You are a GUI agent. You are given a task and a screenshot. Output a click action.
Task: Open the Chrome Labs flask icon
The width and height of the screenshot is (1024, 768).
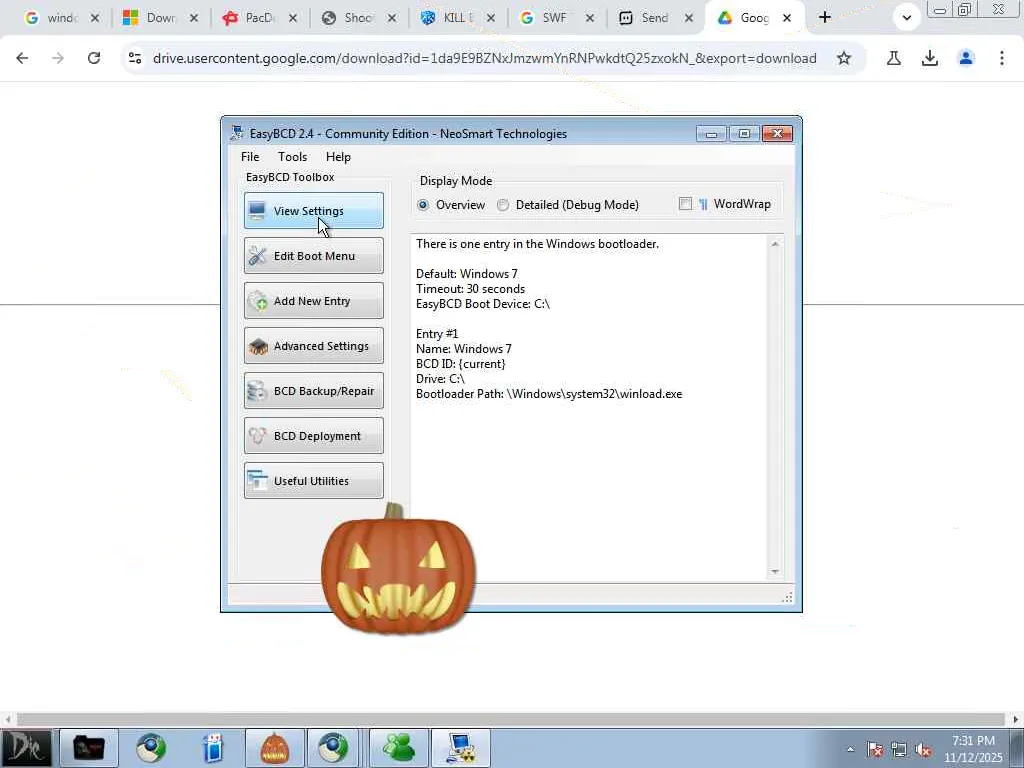(894, 58)
